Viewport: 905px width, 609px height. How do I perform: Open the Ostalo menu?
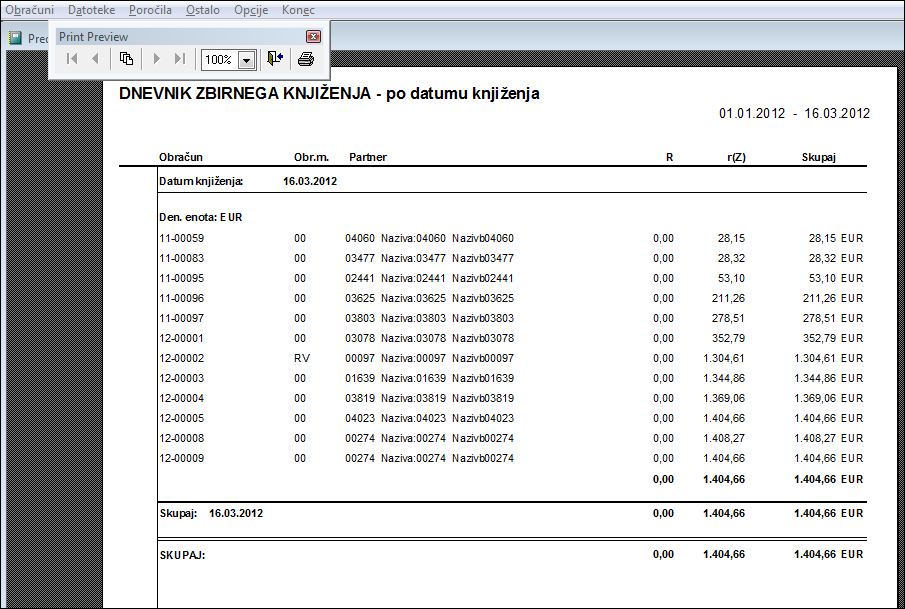[203, 10]
